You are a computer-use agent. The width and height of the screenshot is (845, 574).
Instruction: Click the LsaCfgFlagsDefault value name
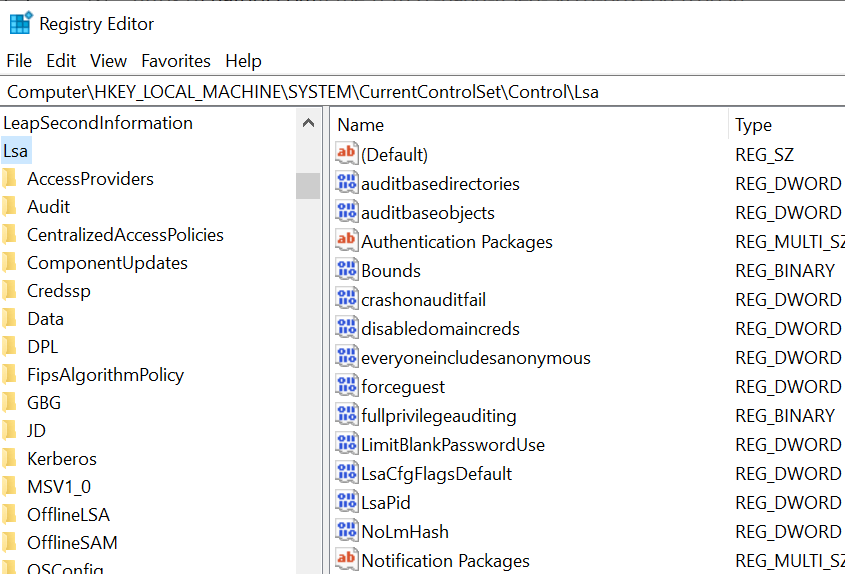coord(437,474)
